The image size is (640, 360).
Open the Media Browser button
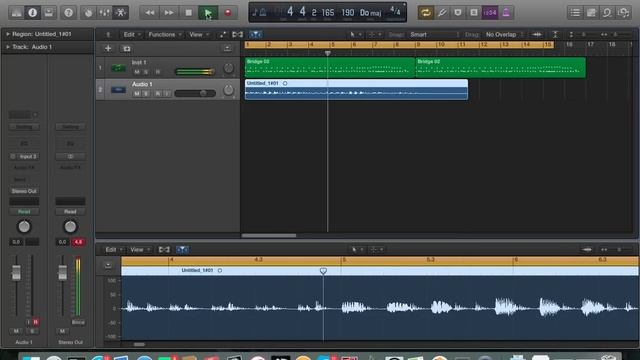(623, 13)
